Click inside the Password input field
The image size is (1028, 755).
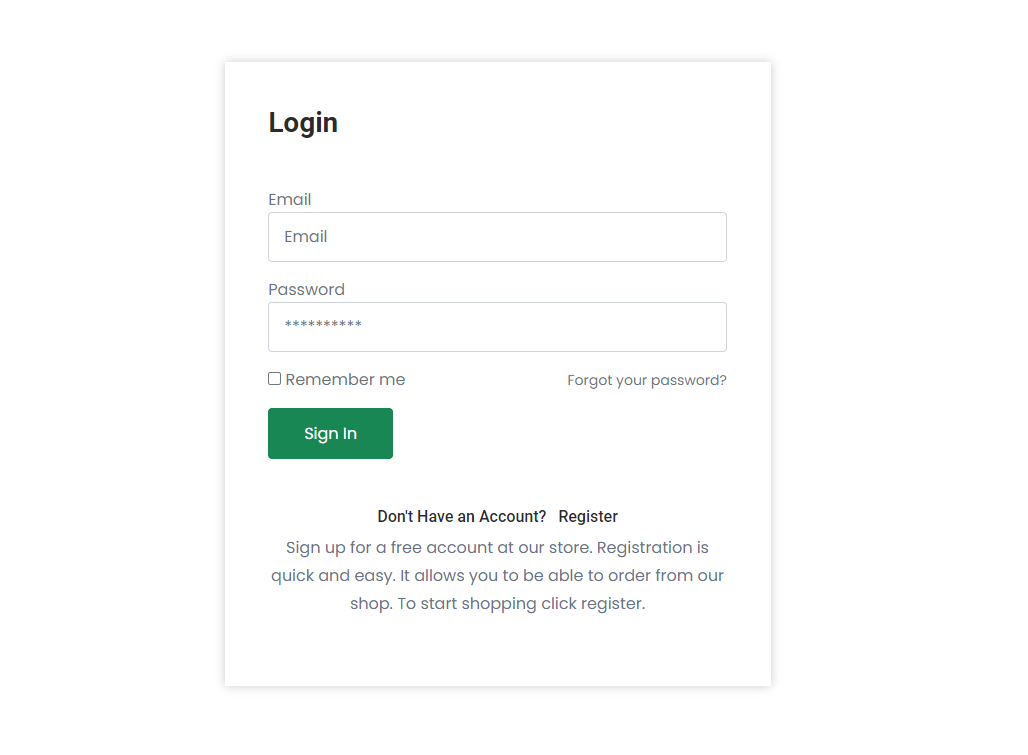(497, 327)
